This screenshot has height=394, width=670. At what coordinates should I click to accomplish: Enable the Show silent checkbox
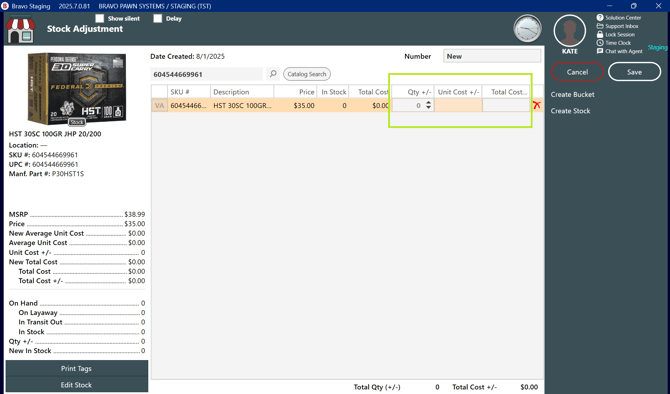(x=100, y=18)
